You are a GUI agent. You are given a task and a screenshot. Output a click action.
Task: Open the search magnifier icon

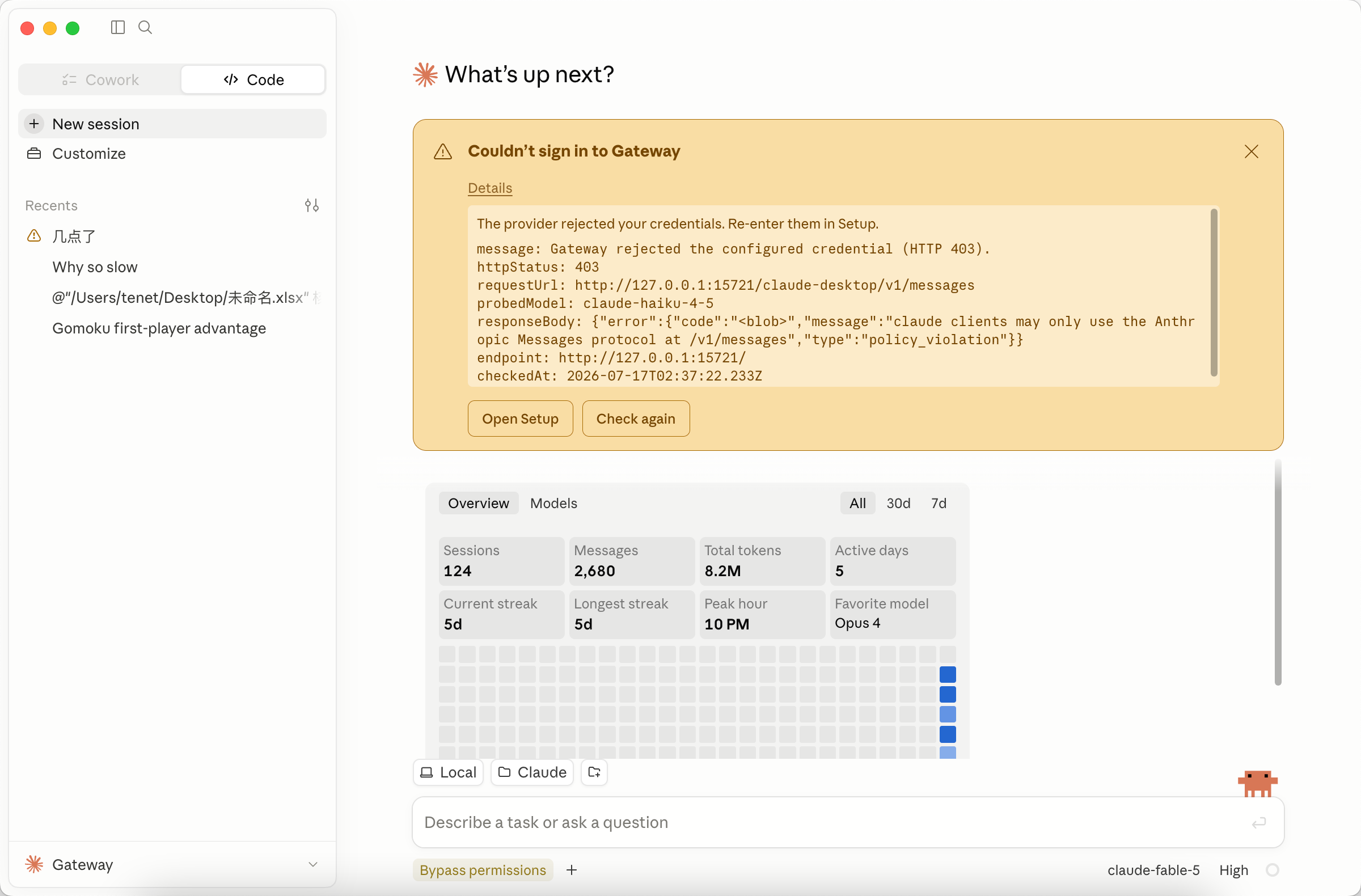click(145, 27)
